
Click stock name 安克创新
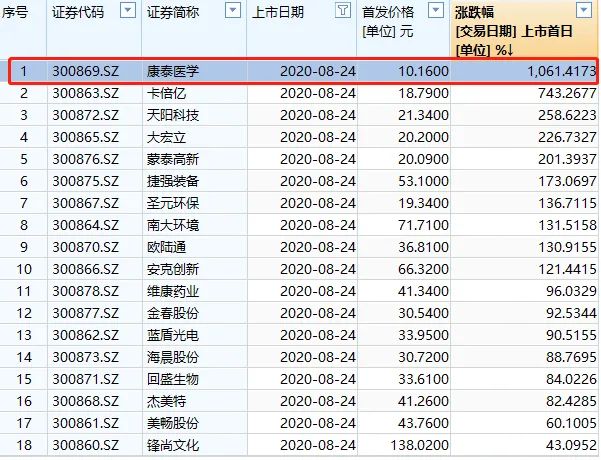coord(173,269)
